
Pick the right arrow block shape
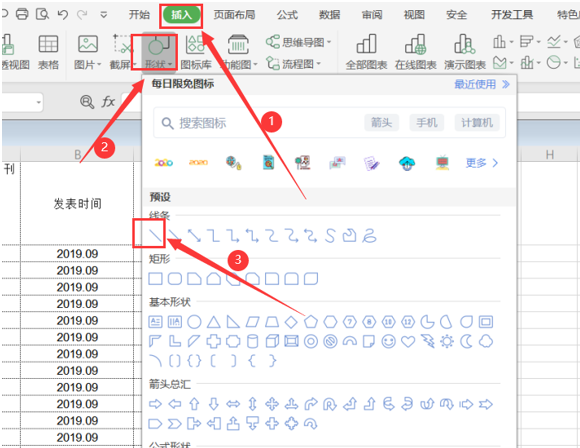pyautogui.click(x=155, y=404)
